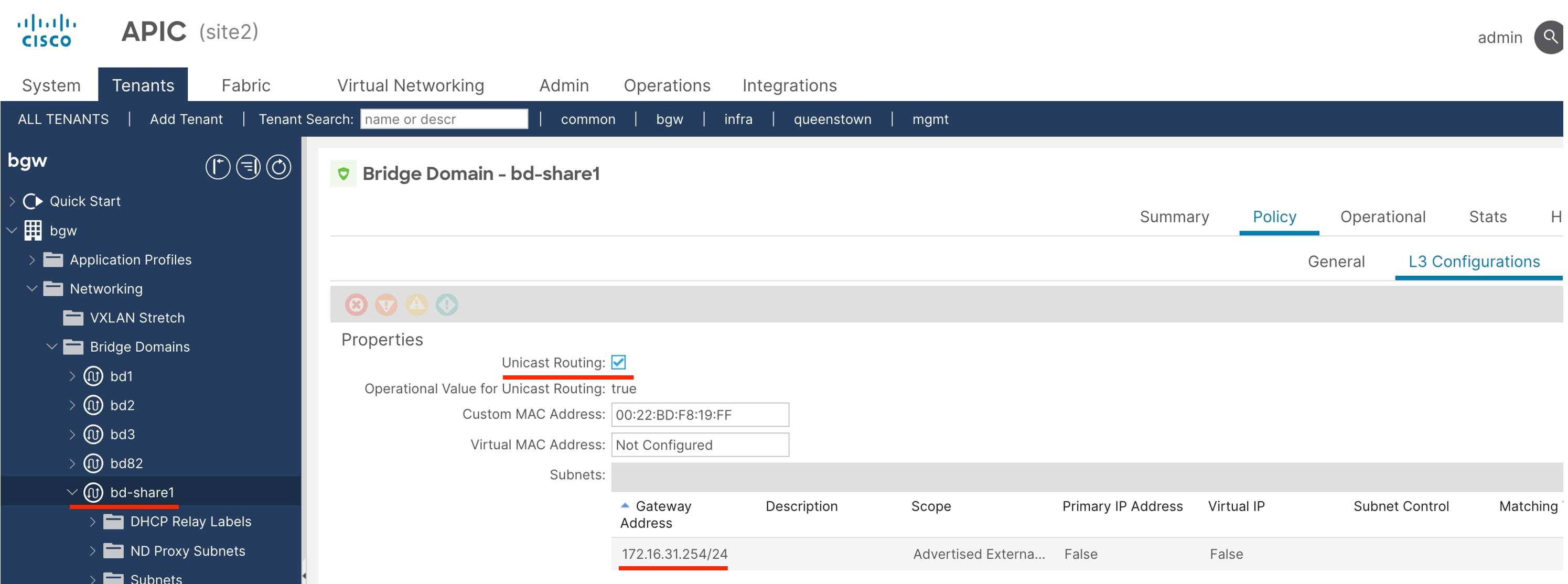The image size is (1568, 584).
Task: Click the bd82 bridge domain icon
Action: click(x=93, y=463)
